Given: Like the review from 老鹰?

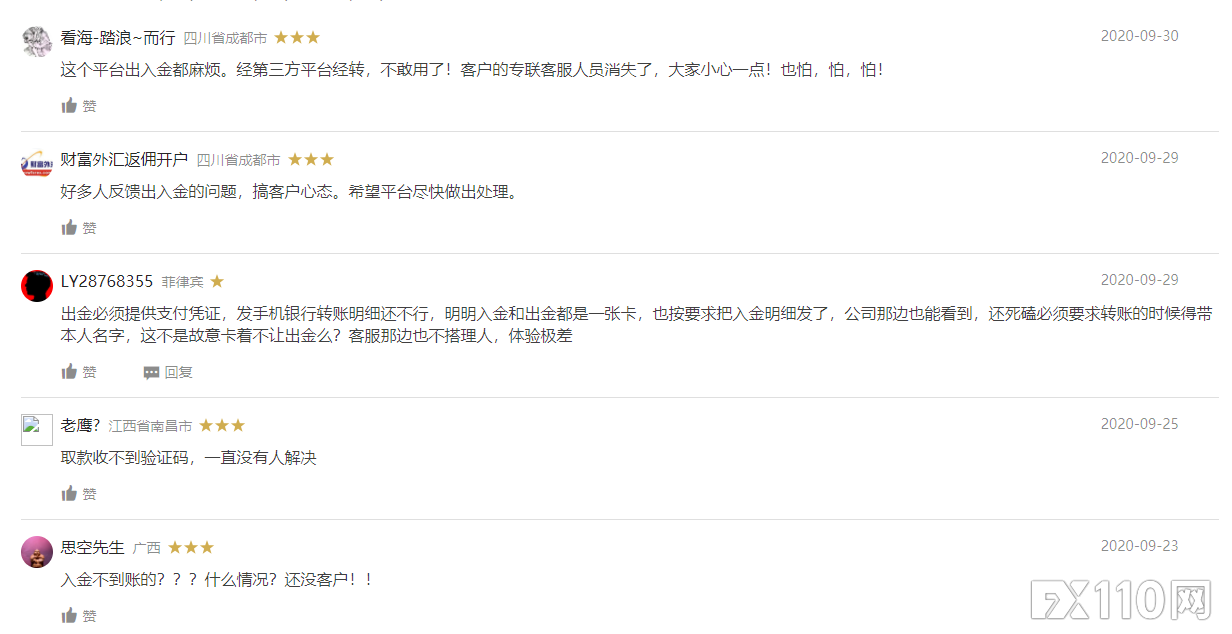Looking at the screenshot, I should tap(70, 494).
